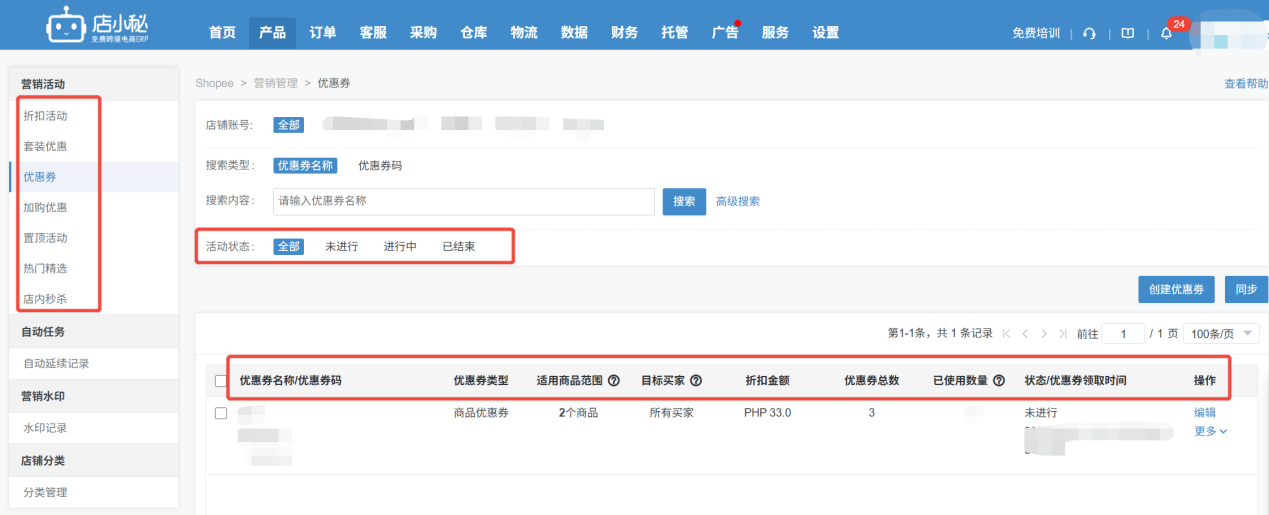Click 免费培训 in the header
The height and width of the screenshot is (515, 1269).
coord(1036,33)
